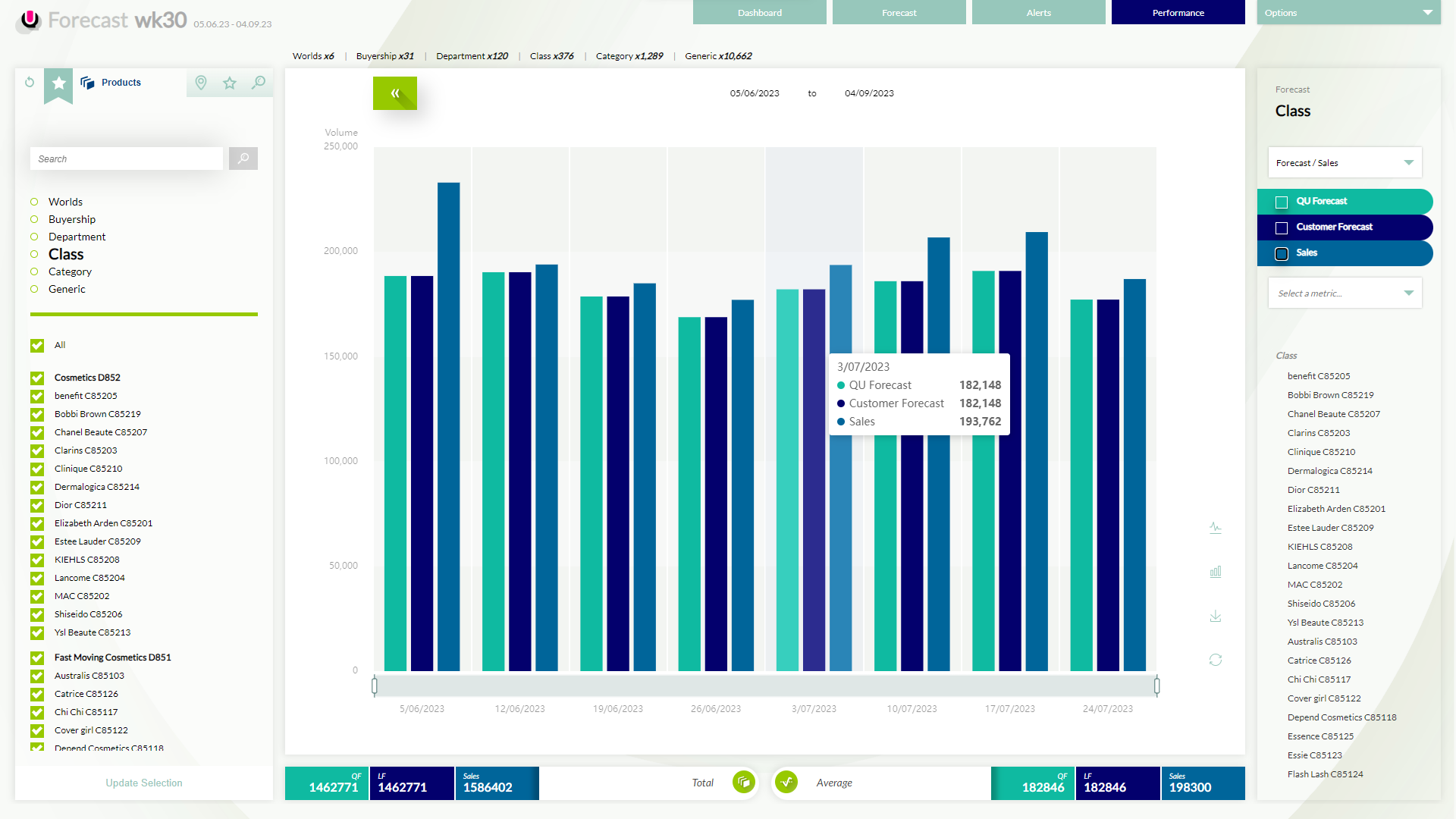Open the Select a metric dropdown
The image size is (1456, 819).
point(1345,293)
